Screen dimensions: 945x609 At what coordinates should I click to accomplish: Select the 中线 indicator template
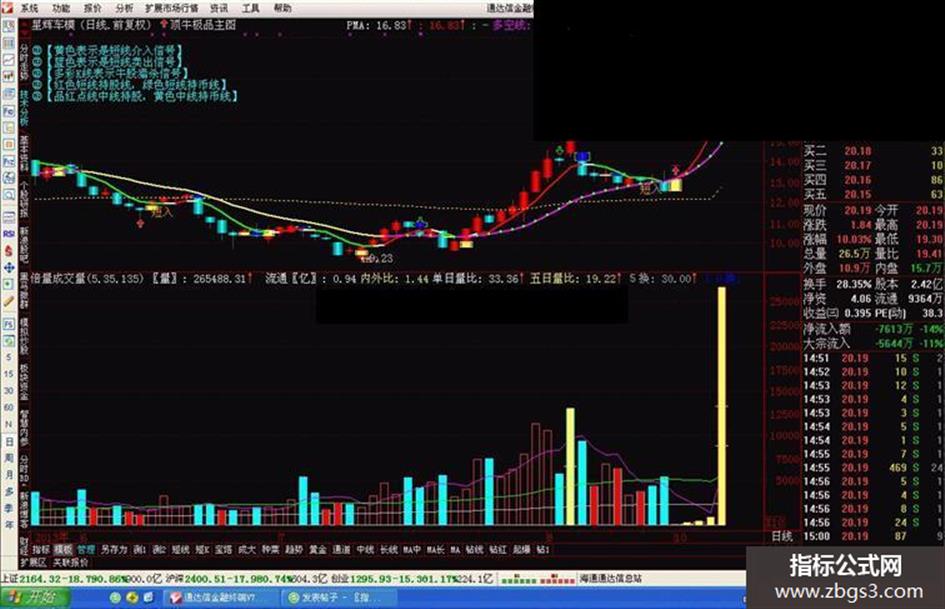pyautogui.click(x=365, y=549)
